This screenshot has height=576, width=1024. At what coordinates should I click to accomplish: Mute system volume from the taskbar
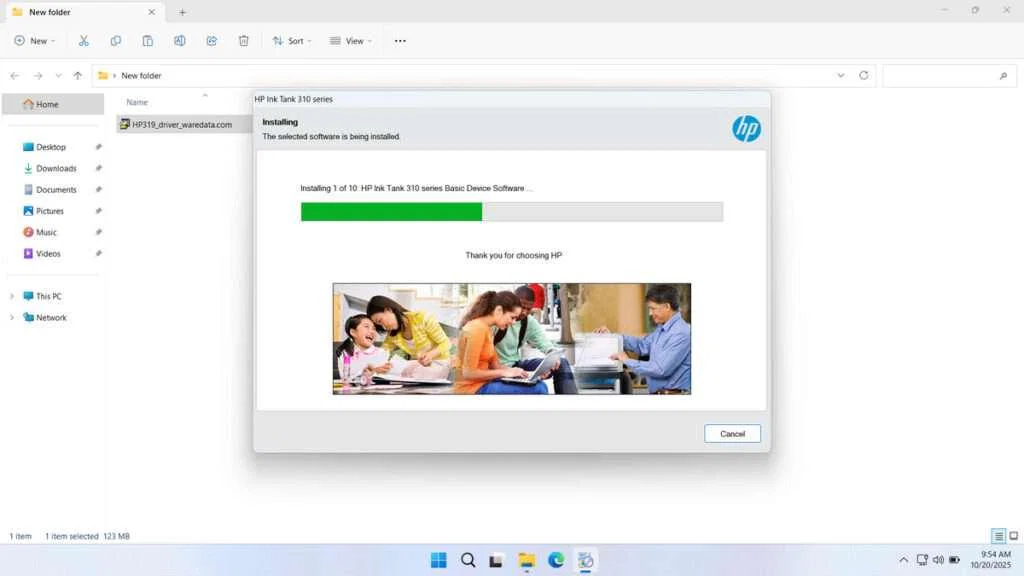tap(938, 560)
